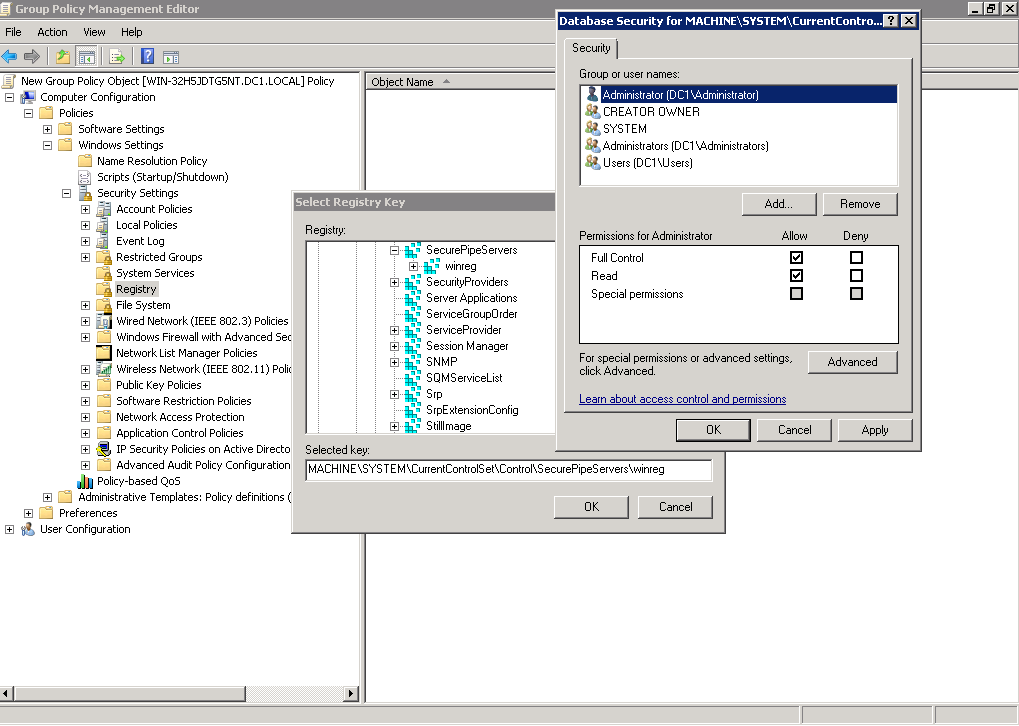Click the Export List toolbar icon
This screenshot has height=726, width=1019.
[117, 57]
